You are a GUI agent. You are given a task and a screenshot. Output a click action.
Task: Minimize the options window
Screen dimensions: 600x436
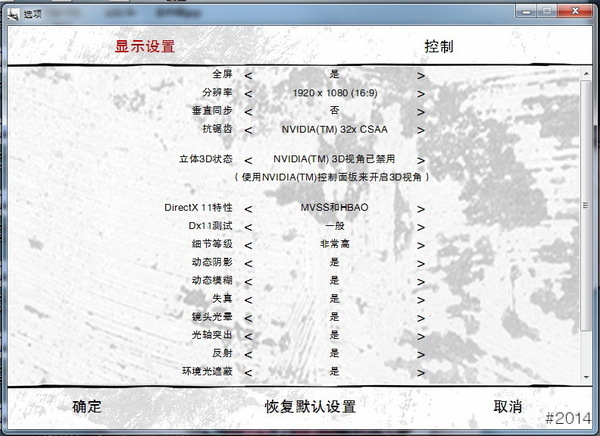527,11
